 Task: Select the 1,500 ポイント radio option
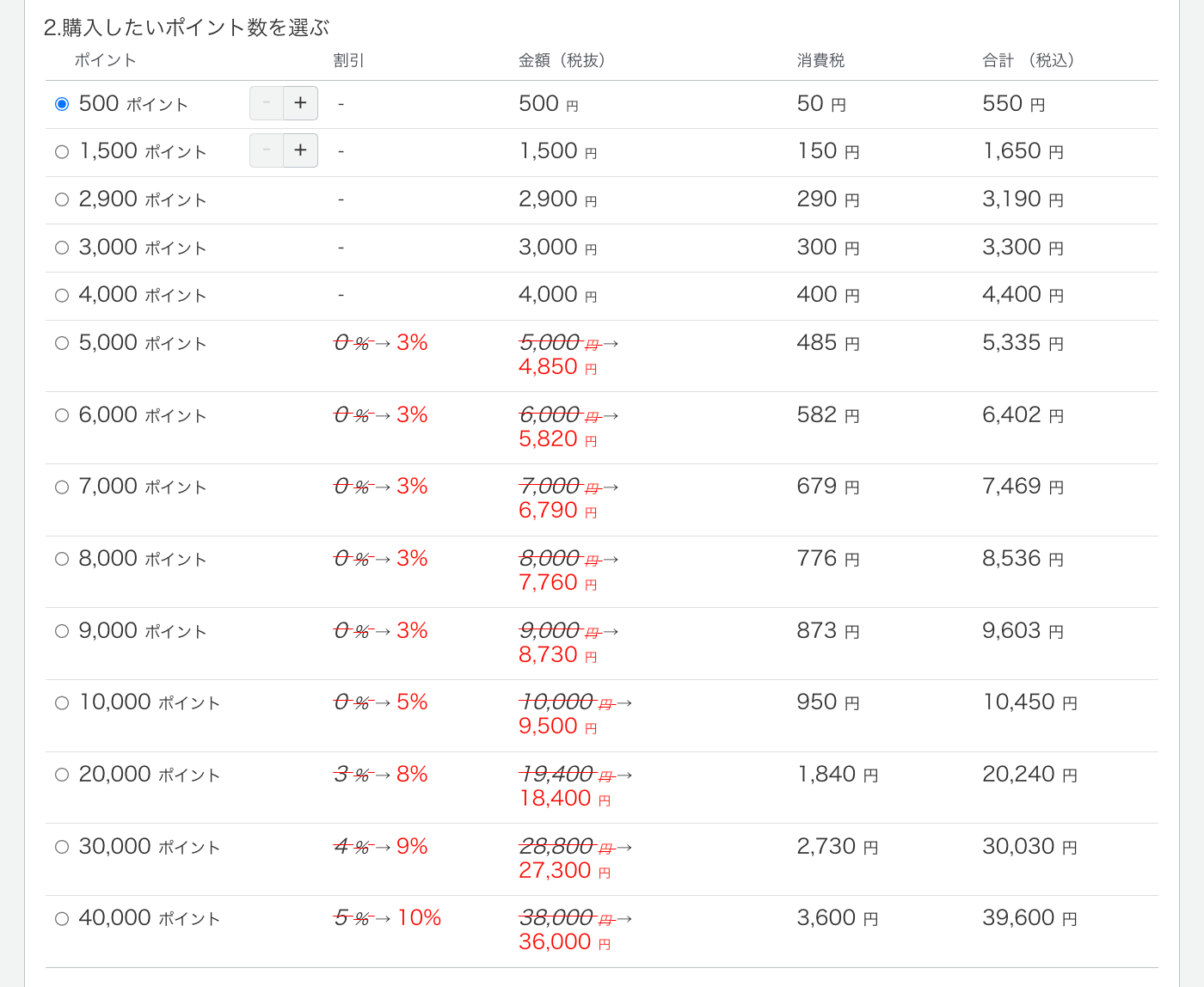pyautogui.click(x=62, y=152)
